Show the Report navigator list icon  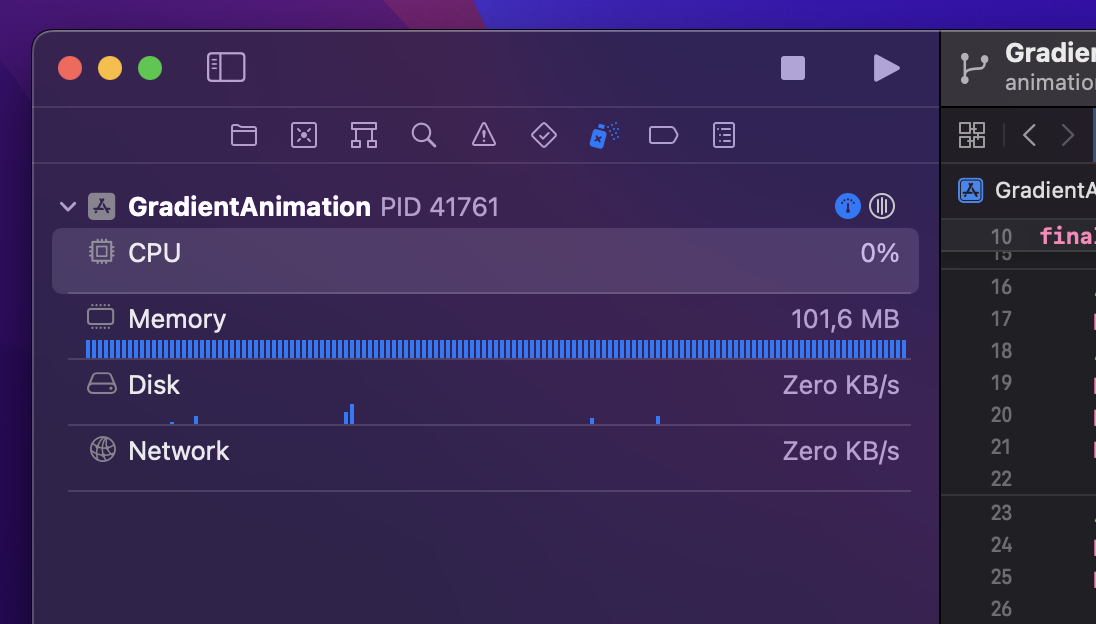click(x=723, y=135)
